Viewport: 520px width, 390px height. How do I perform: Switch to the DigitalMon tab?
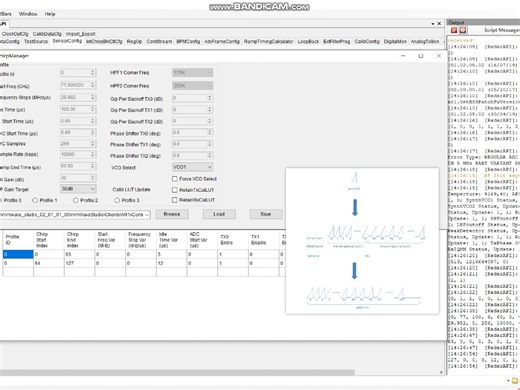395,42
